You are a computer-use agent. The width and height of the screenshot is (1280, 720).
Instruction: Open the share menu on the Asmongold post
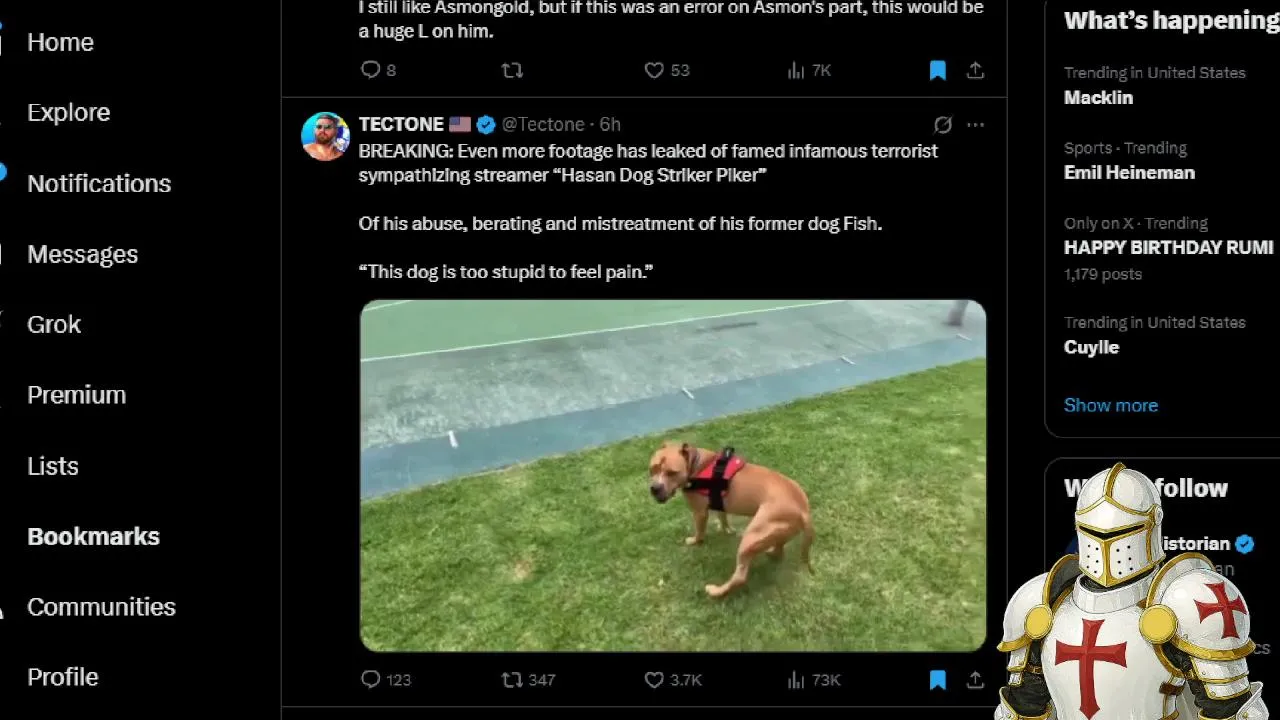[975, 70]
